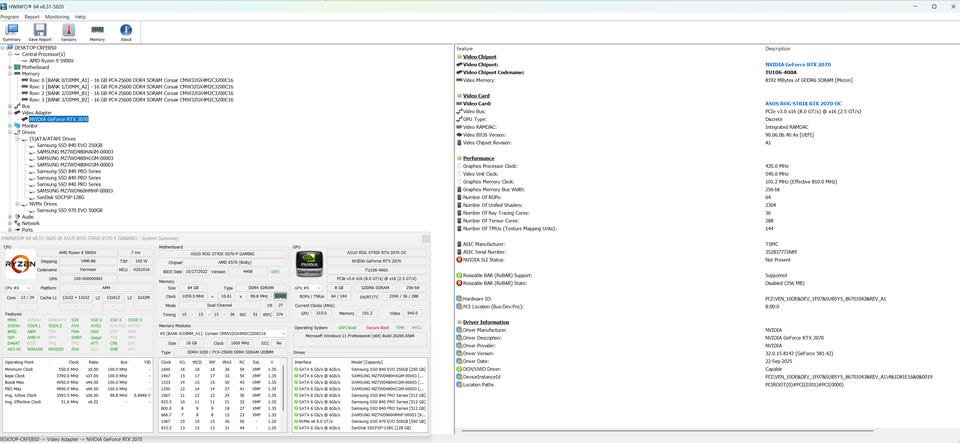Collapse the Memory tree node
This screenshot has height=443, width=960.
coord(10,73)
